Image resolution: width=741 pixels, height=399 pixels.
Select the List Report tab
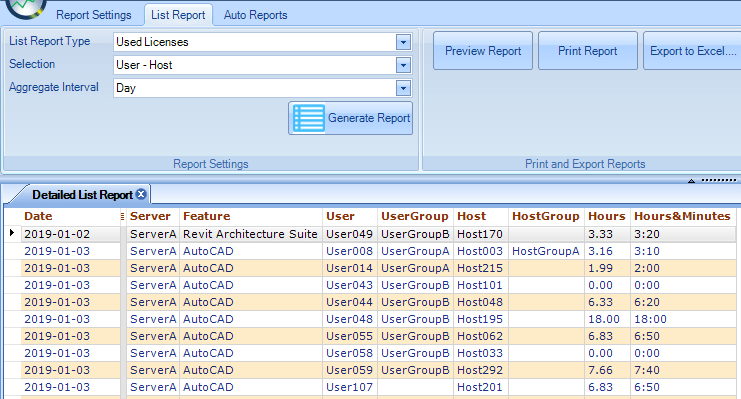[x=178, y=15]
